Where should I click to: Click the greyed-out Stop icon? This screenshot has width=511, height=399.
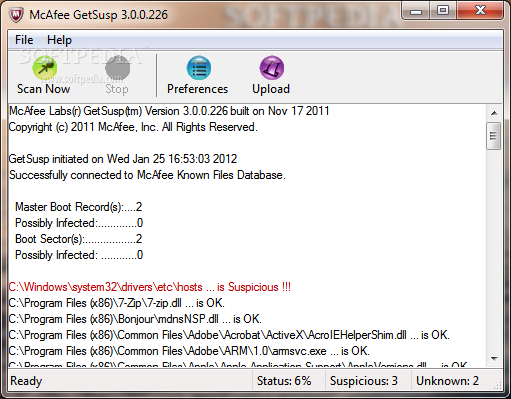pyautogui.click(x=117, y=68)
